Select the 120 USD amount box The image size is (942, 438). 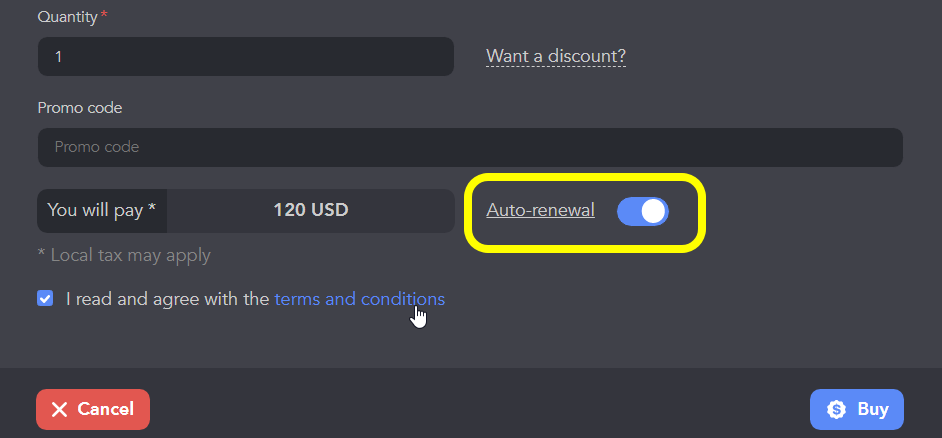click(311, 211)
